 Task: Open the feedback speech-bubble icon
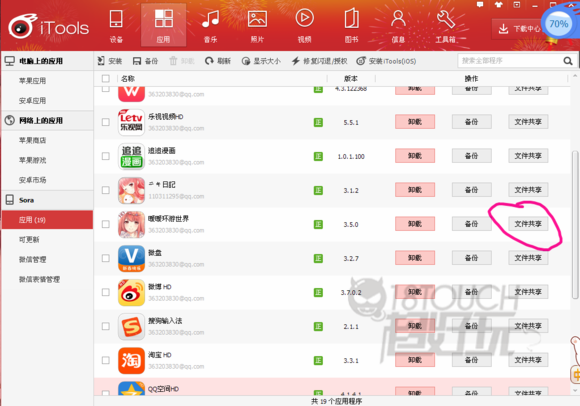480,5
